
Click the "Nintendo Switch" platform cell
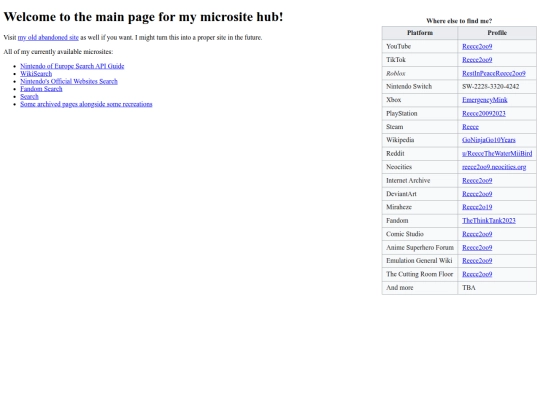(420, 86)
